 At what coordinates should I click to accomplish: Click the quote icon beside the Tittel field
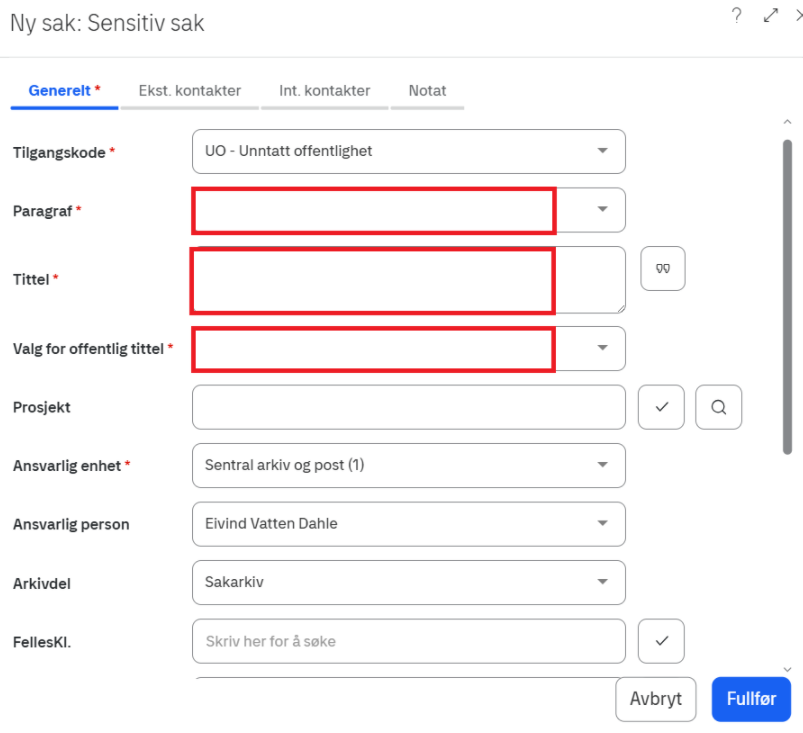click(662, 268)
